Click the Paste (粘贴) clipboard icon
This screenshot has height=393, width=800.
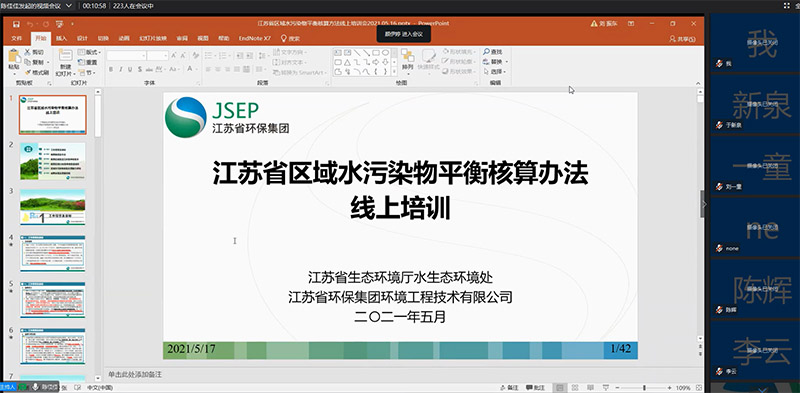click(x=14, y=59)
